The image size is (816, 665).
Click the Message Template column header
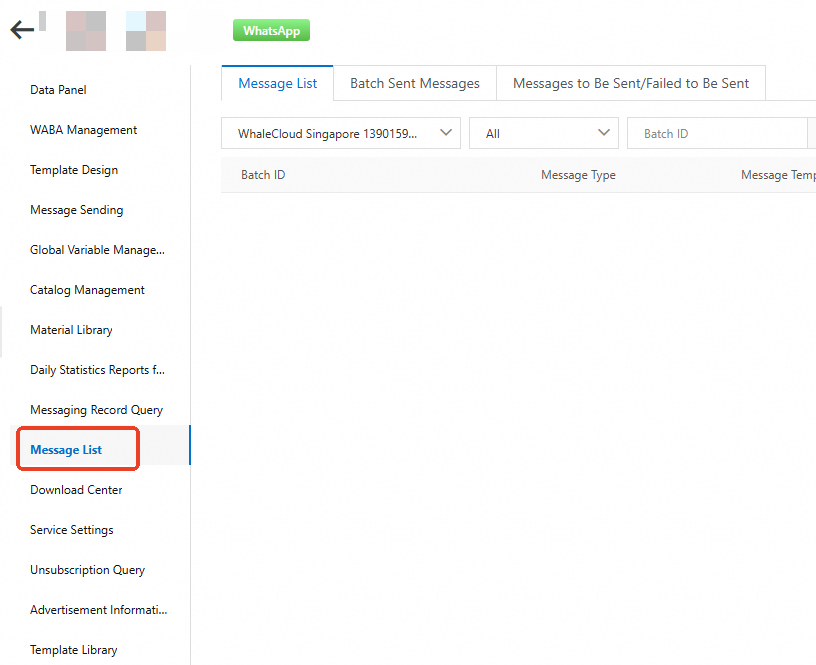(x=779, y=175)
